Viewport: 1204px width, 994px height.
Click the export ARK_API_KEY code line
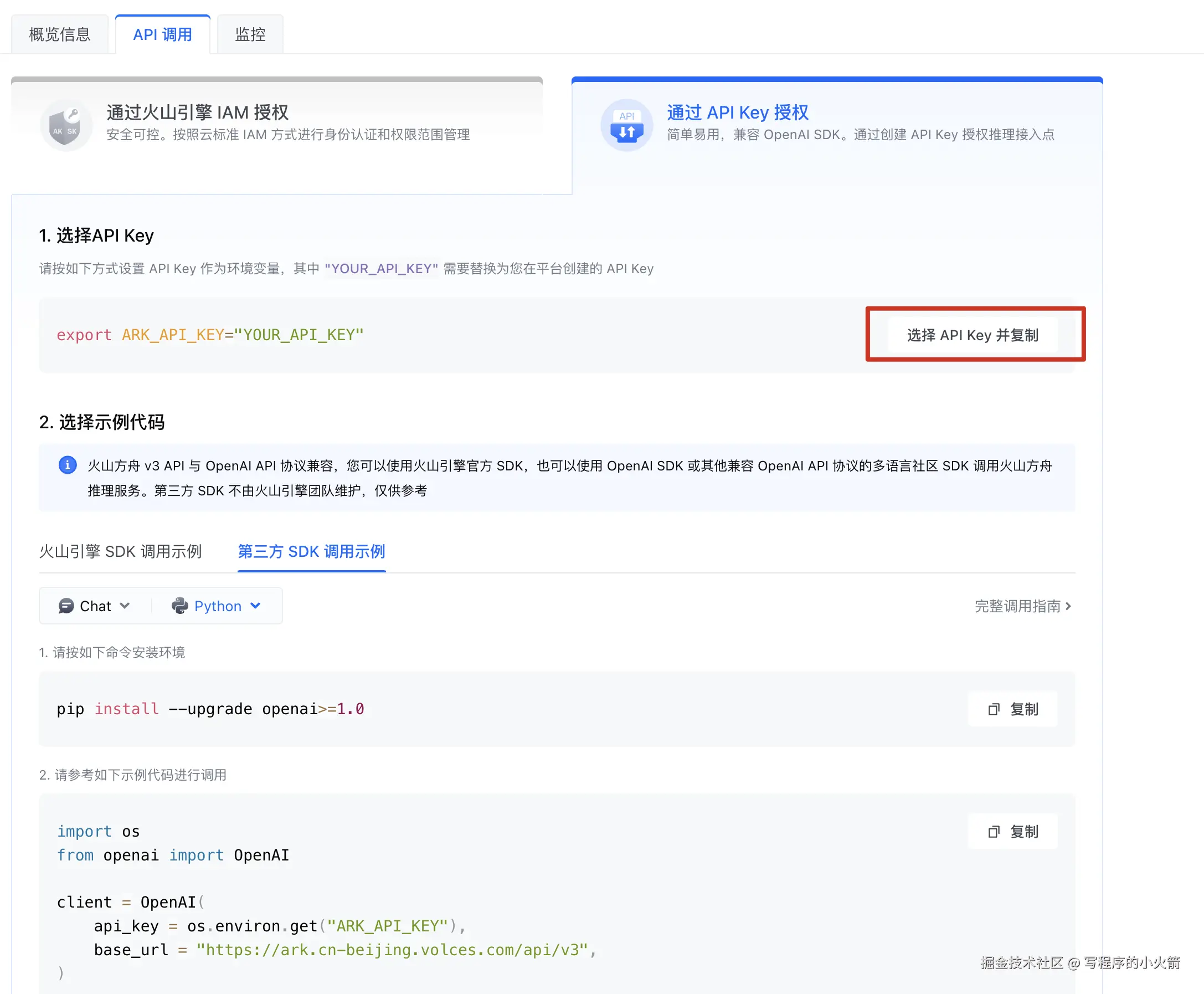(210, 335)
